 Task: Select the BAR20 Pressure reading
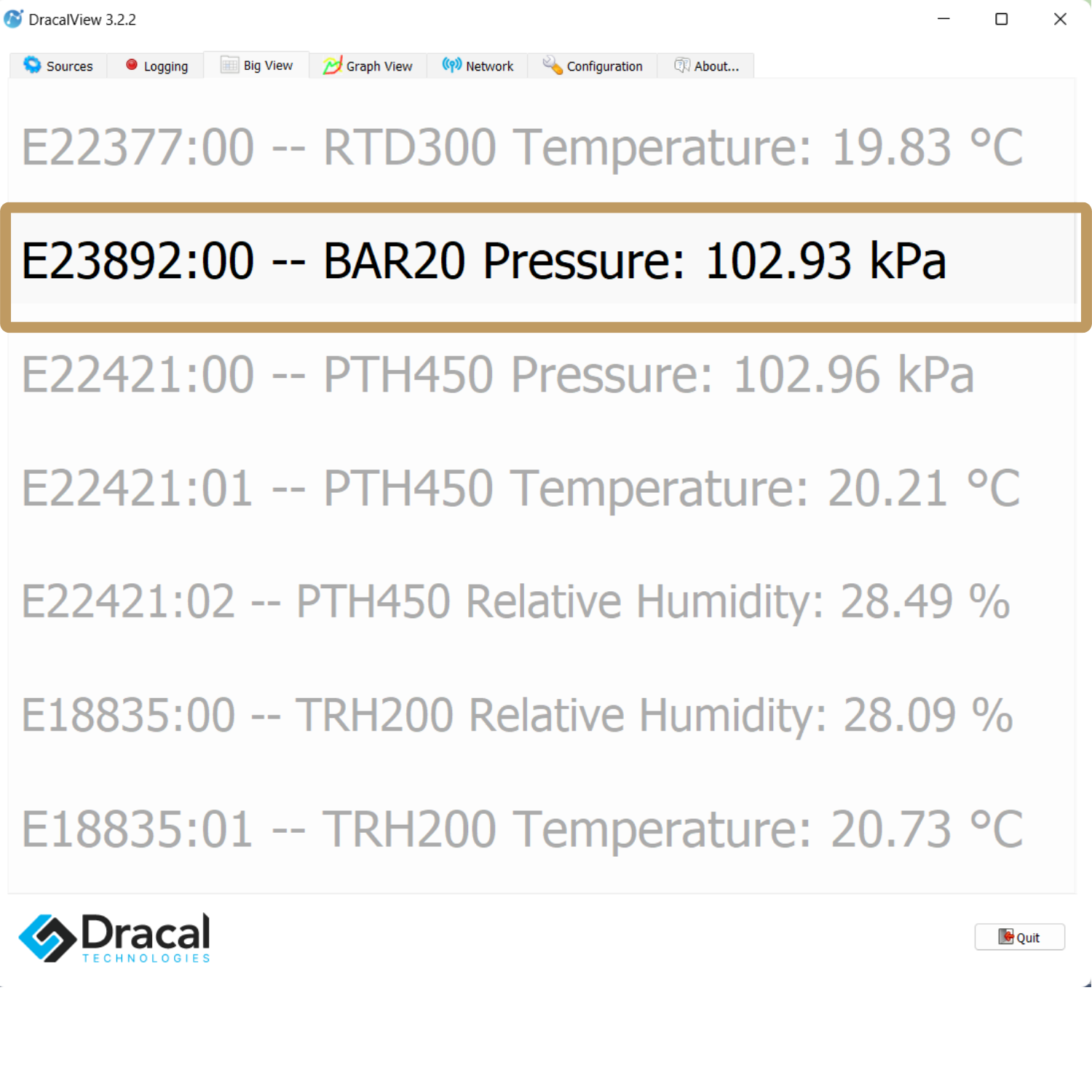coord(483,261)
